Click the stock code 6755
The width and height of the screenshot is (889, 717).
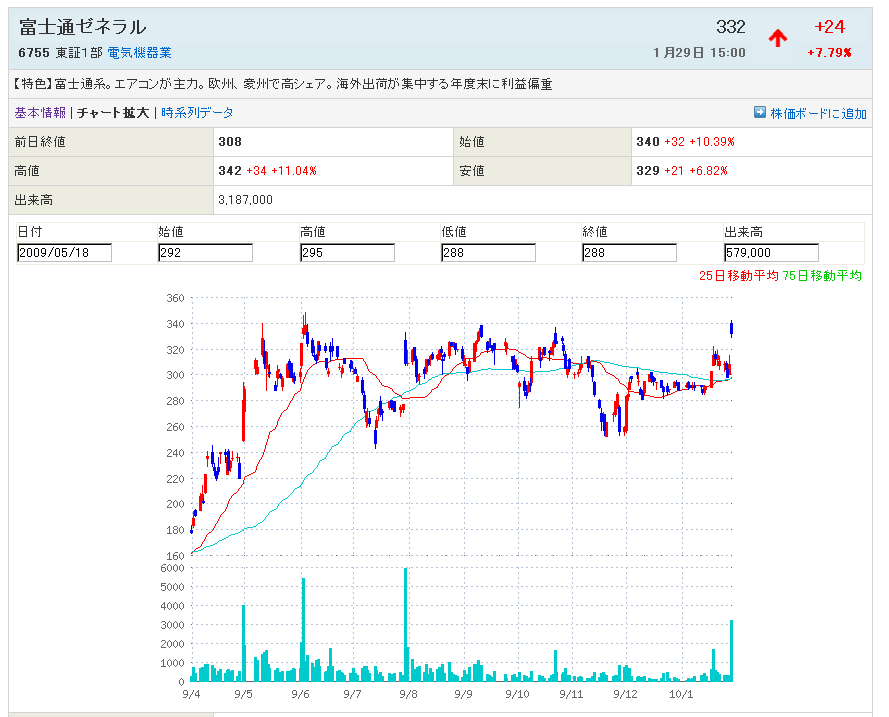[34, 53]
